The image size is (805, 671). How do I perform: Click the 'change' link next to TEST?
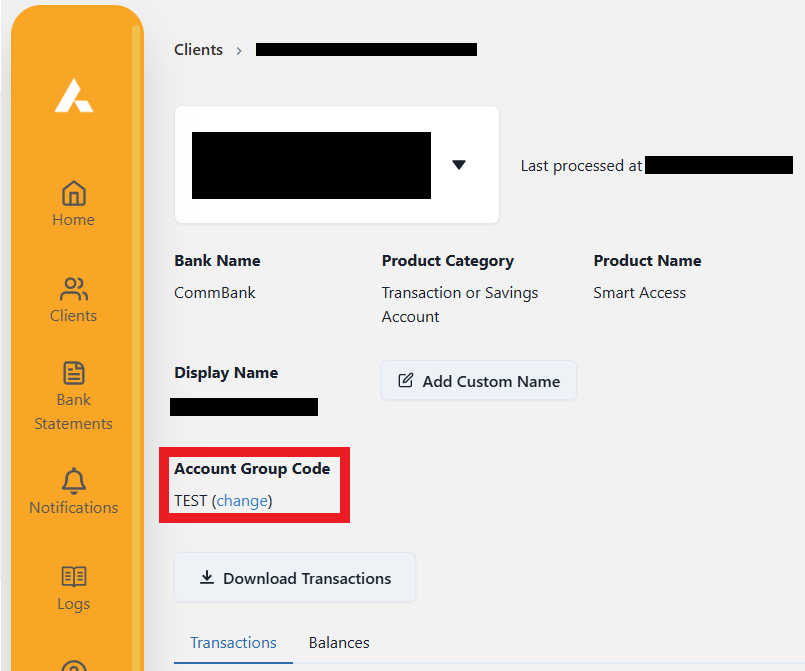[242, 501]
